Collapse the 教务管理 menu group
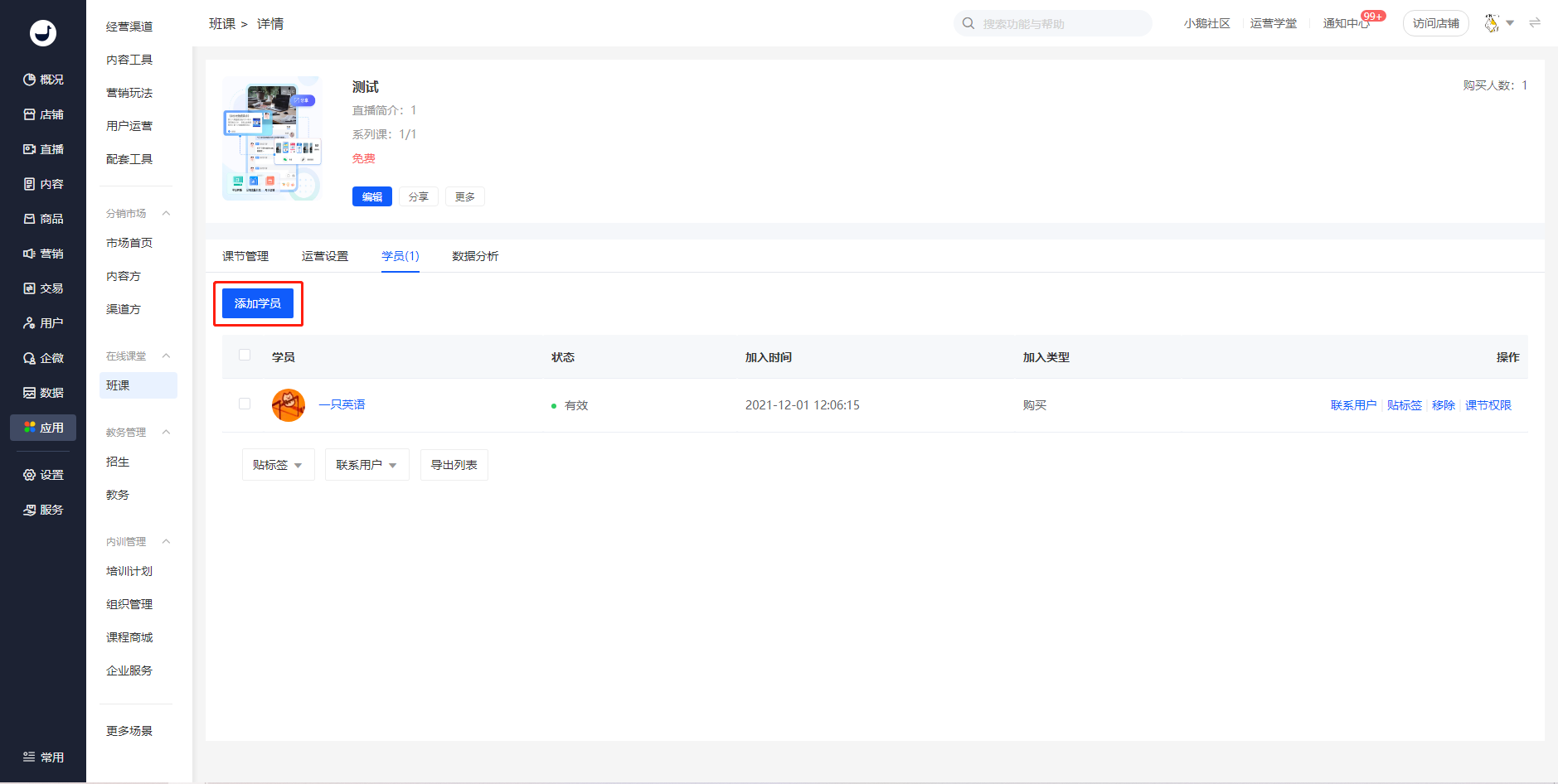 166,432
